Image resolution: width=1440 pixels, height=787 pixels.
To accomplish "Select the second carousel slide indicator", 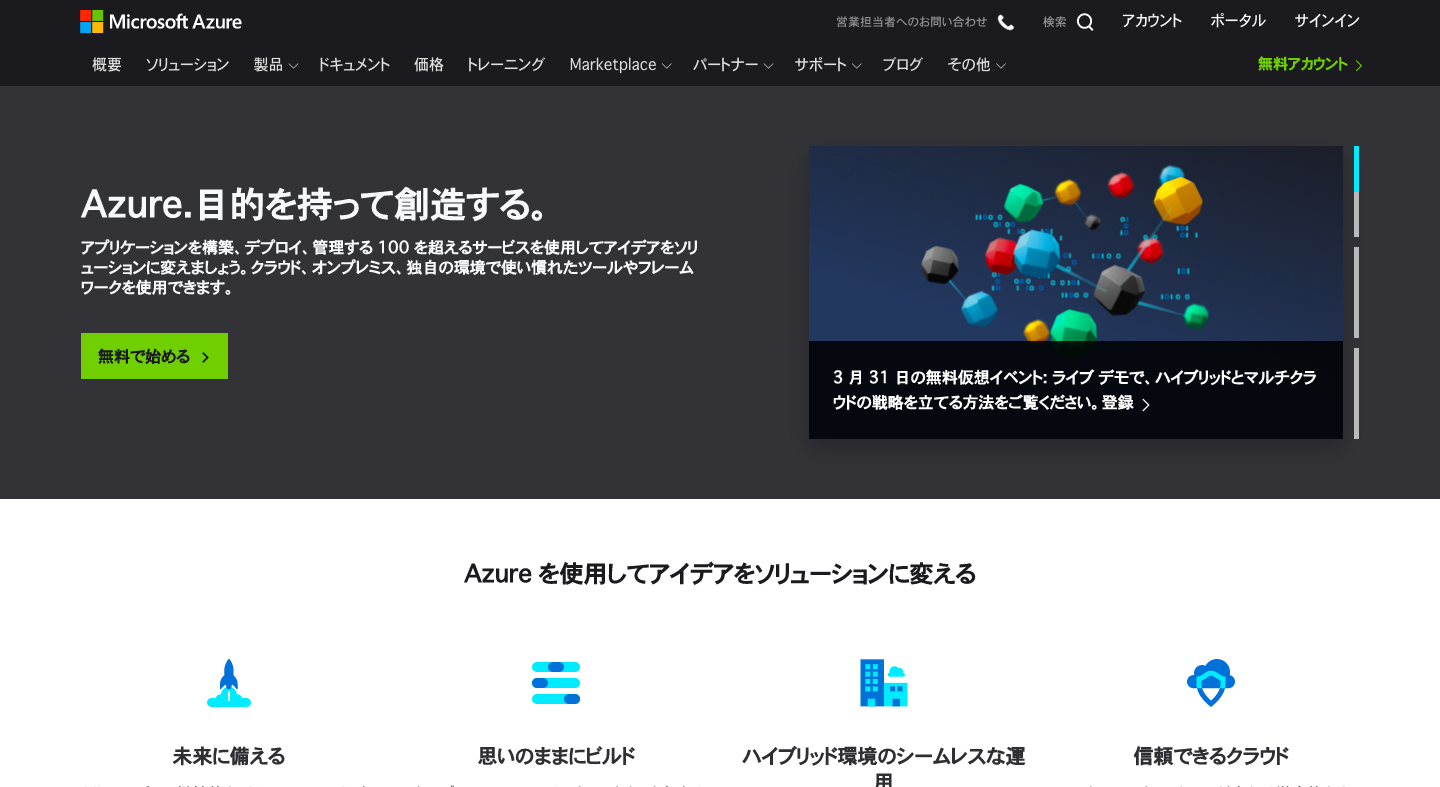I will point(1356,293).
